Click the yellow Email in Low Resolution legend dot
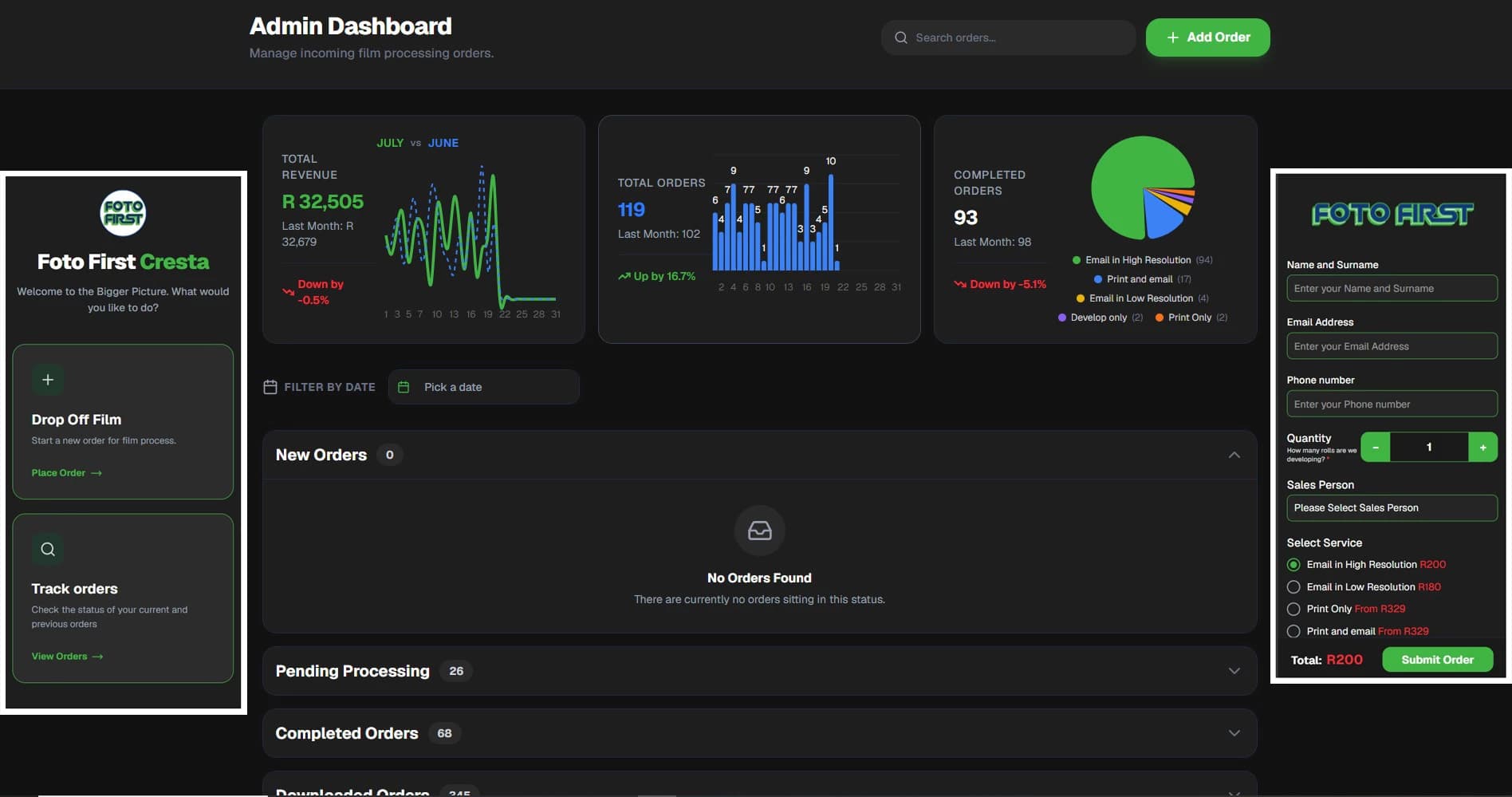This screenshot has height=797, width=1512. 1081,298
